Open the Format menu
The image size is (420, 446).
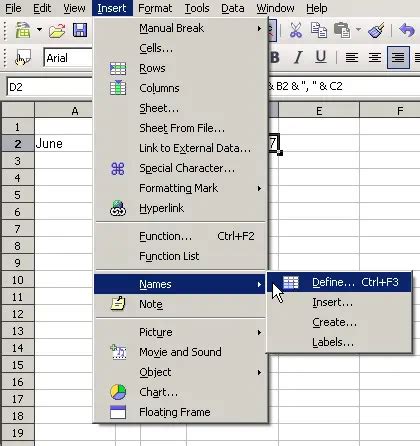(x=155, y=8)
